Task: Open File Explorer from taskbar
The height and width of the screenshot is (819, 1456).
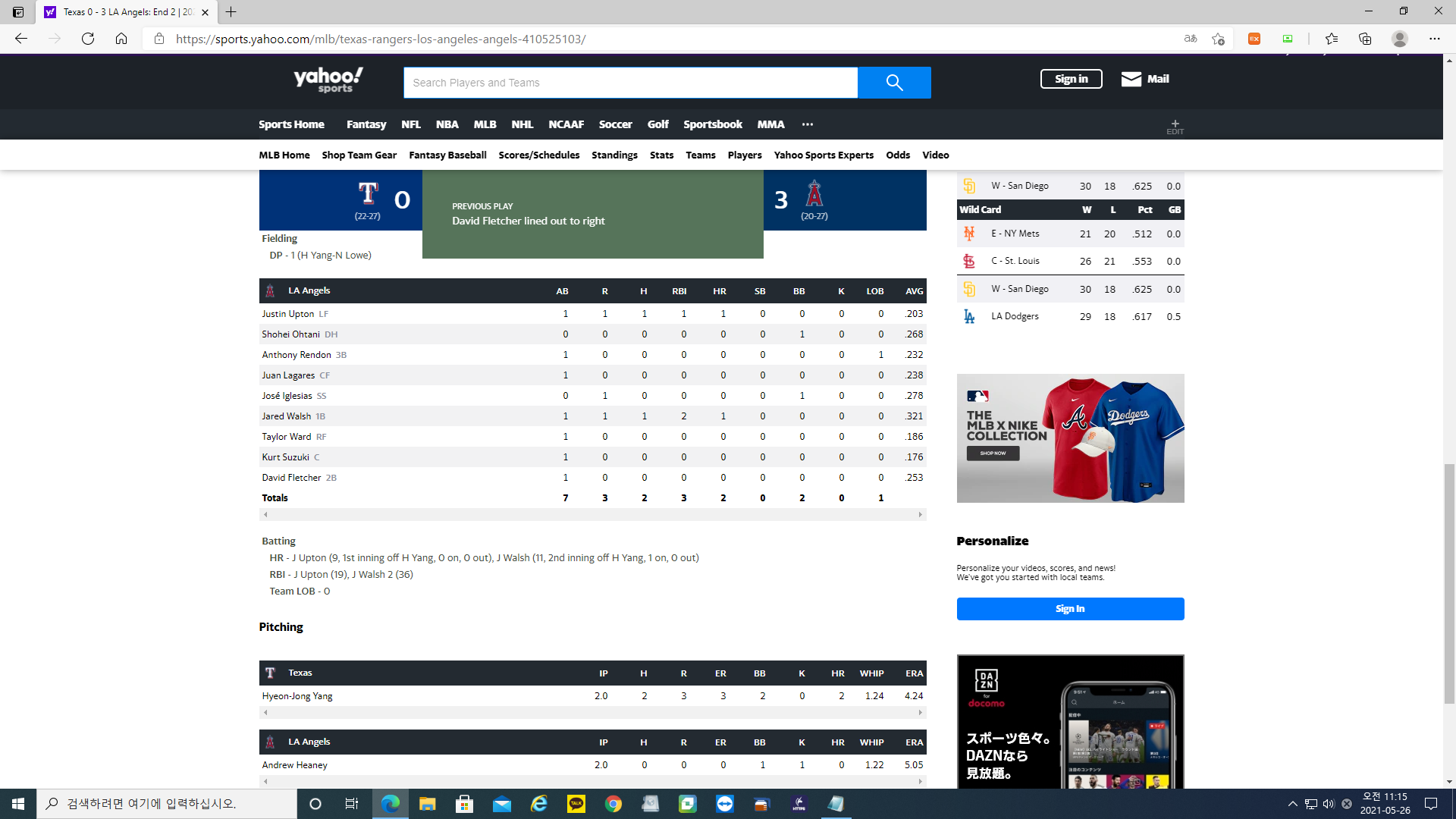Action: click(428, 804)
